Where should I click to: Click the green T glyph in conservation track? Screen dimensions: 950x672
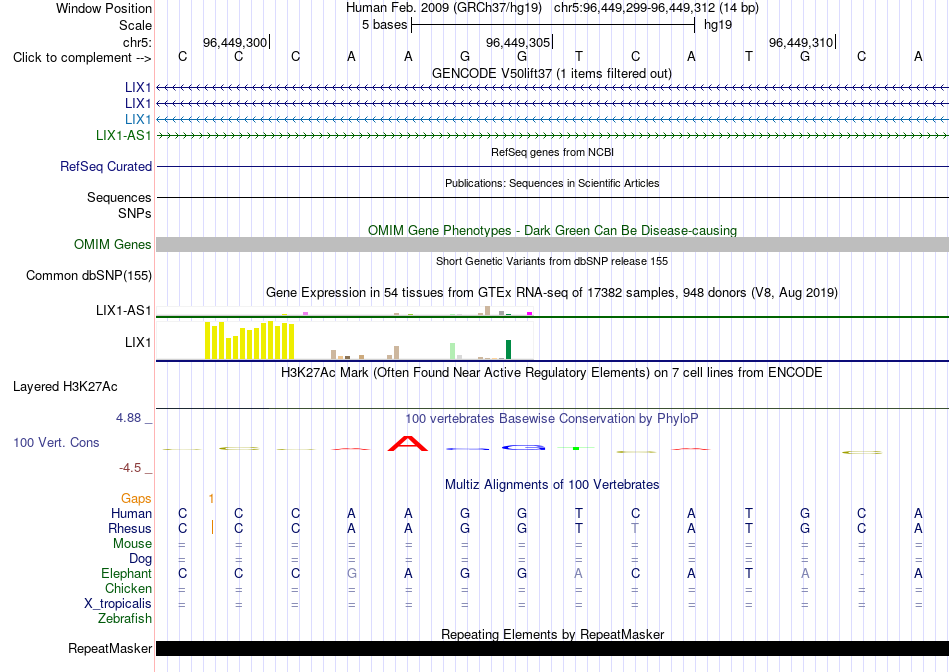click(576, 448)
